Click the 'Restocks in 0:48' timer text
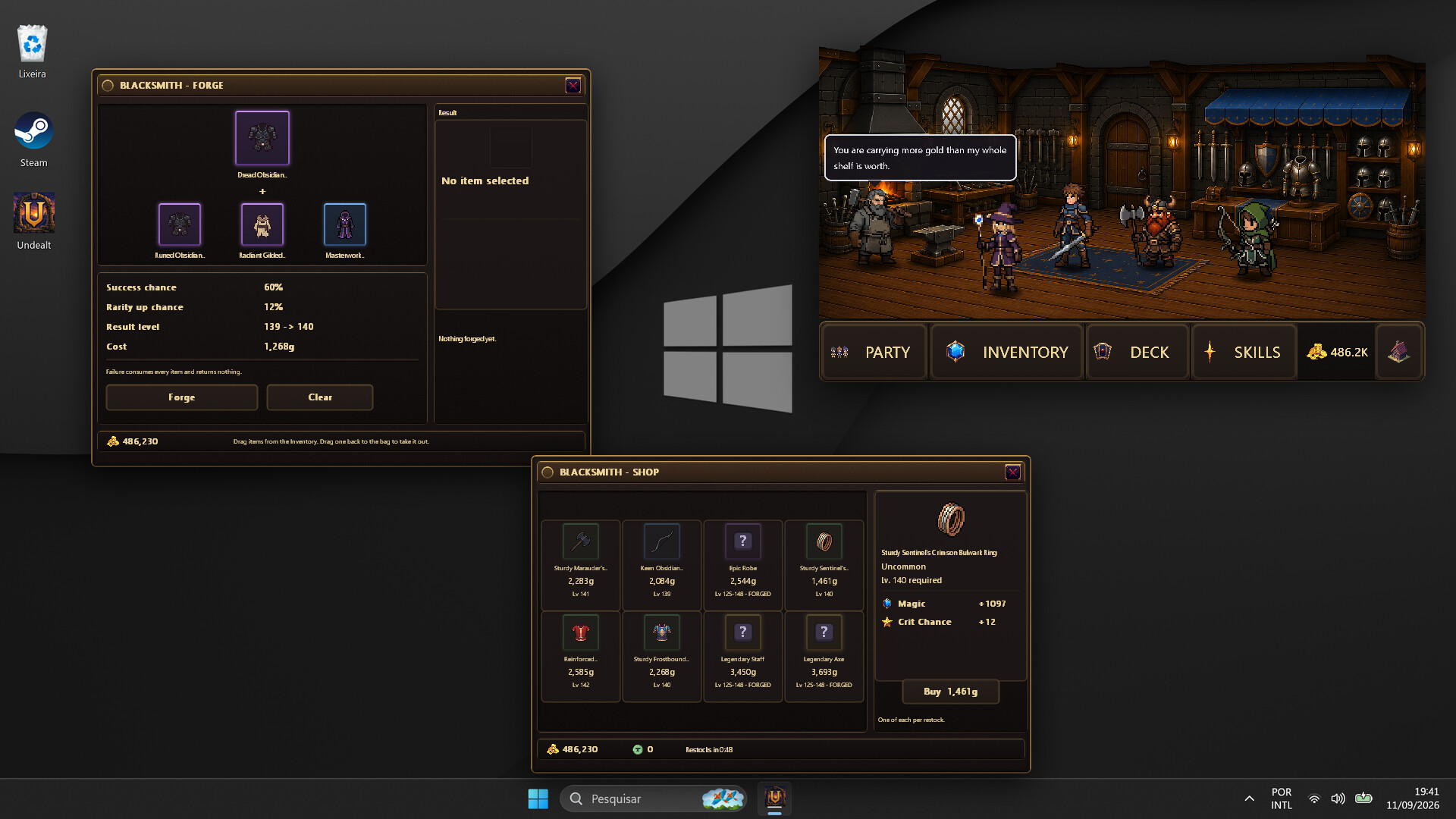1456x819 pixels. click(709, 750)
